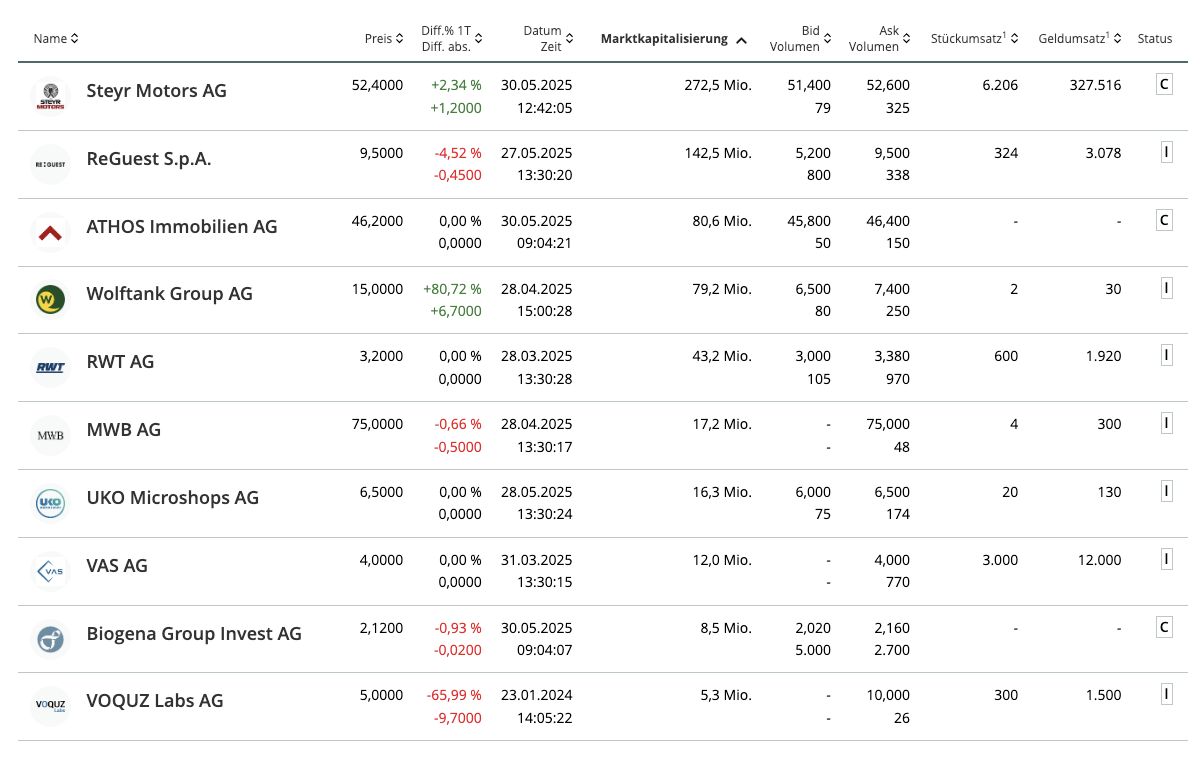Open VOQUZ Labs AG page
This screenshot has height=759, width=1201.
pyautogui.click(x=155, y=701)
